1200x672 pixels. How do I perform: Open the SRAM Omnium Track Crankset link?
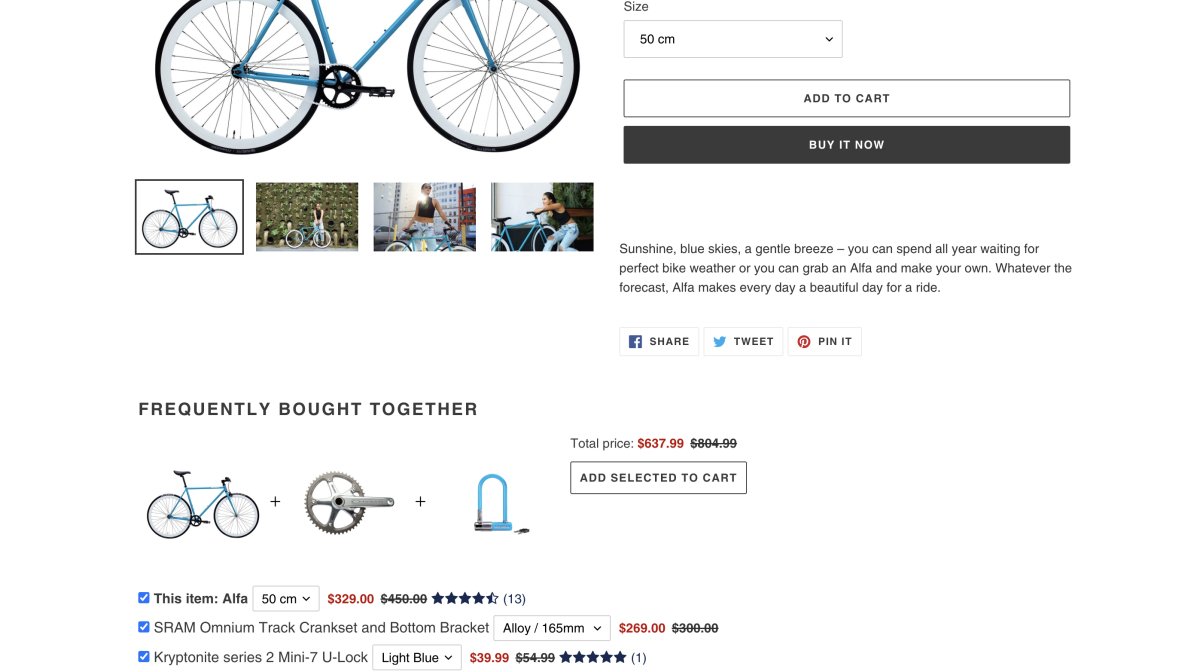click(x=321, y=628)
